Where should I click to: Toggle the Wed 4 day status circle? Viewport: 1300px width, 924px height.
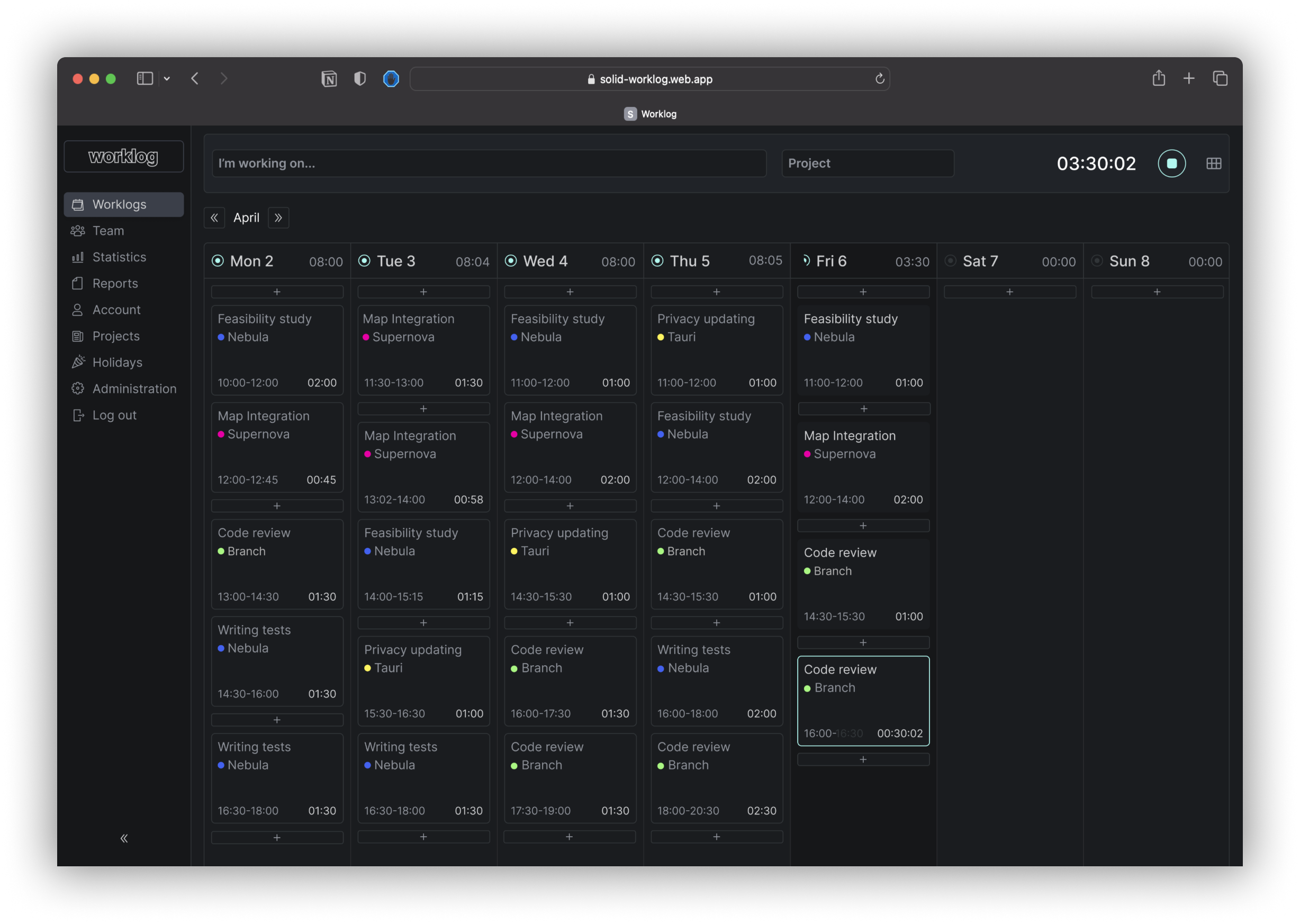(511, 260)
